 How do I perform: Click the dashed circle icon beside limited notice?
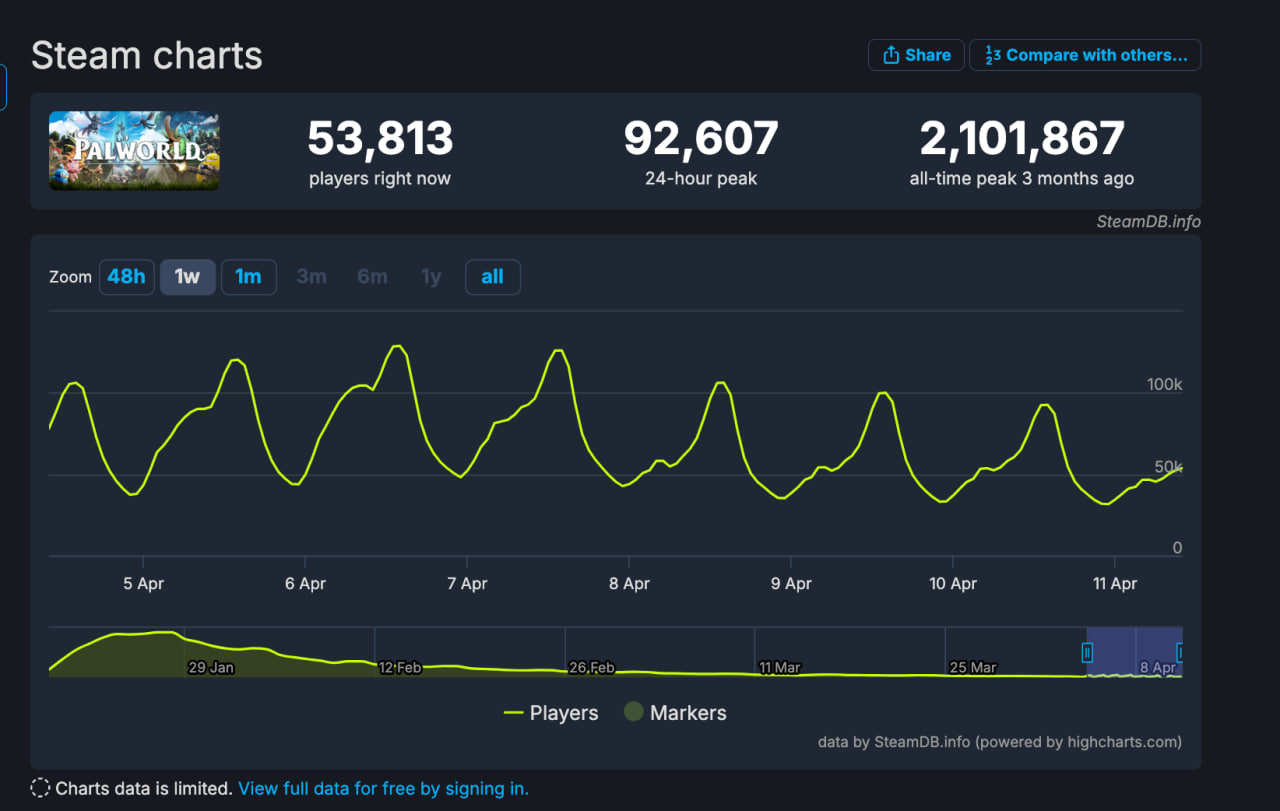40,788
